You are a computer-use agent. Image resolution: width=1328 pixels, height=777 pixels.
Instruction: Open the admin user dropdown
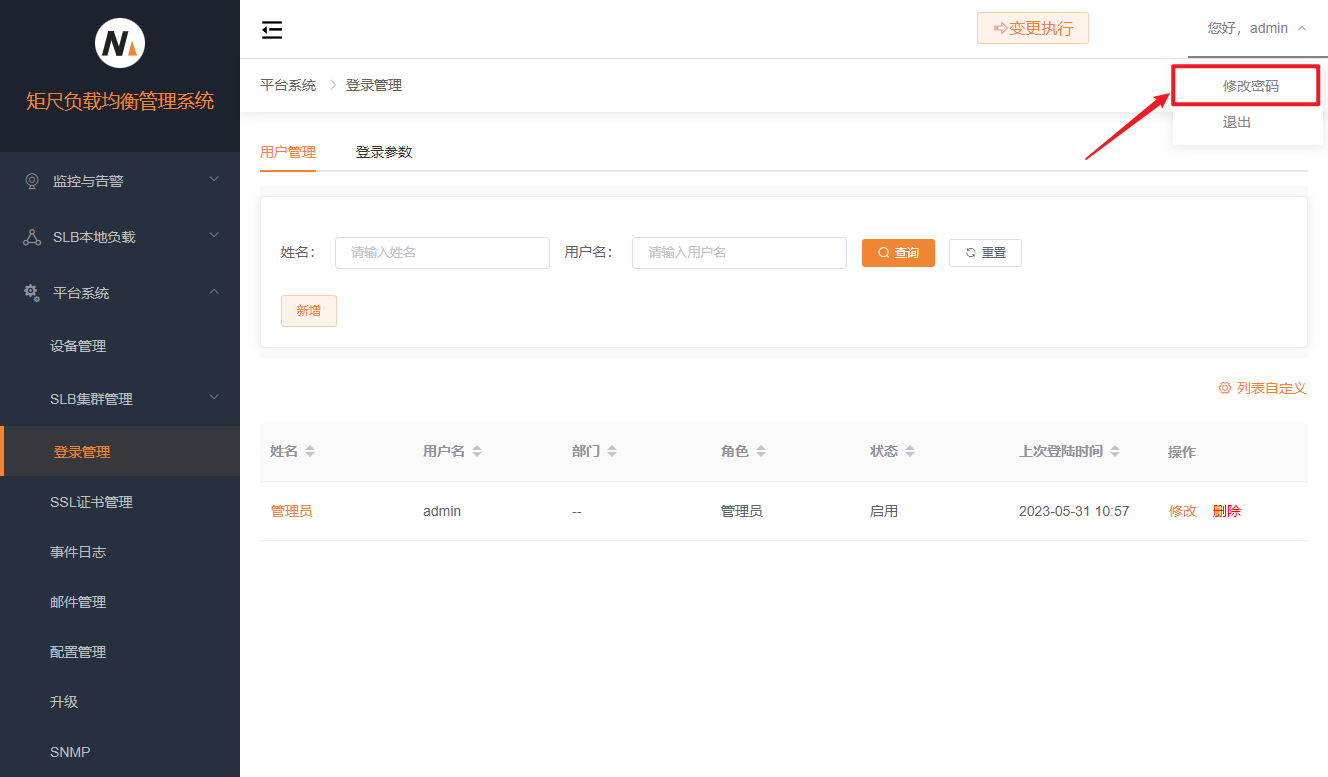tap(1257, 29)
